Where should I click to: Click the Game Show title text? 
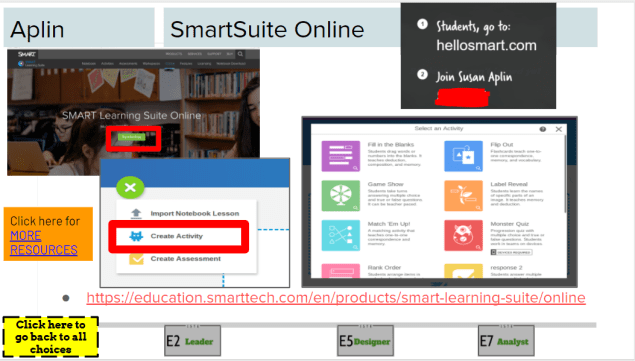(x=385, y=184)
